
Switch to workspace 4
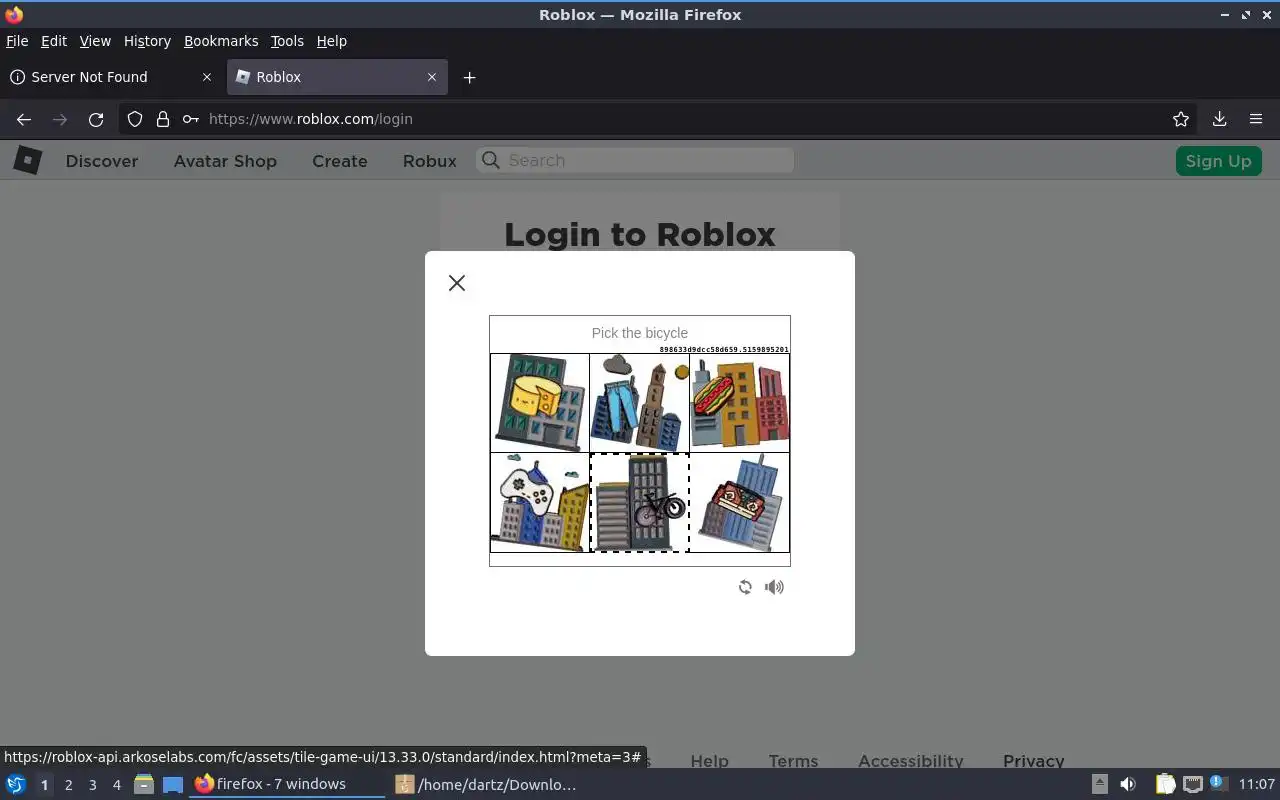pyautogui.click(x=116, y=785)
